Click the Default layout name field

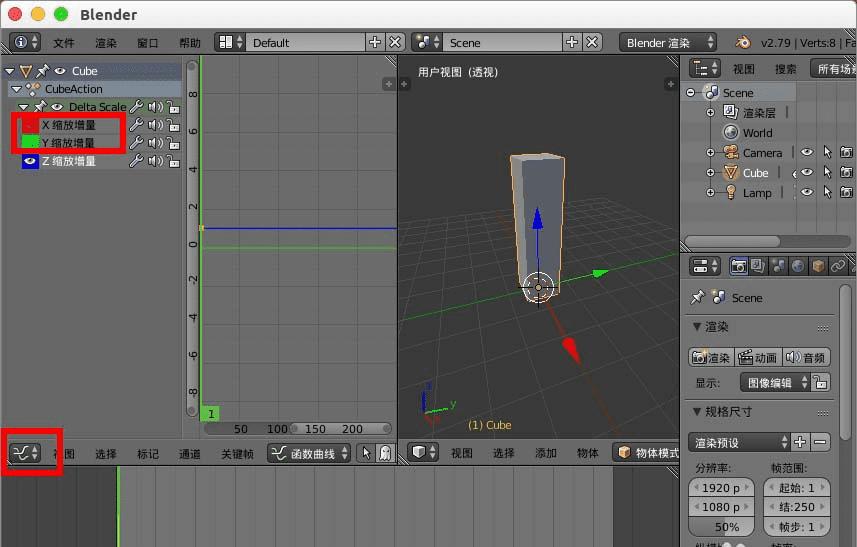pyautogui.click(x=305, y=42)
